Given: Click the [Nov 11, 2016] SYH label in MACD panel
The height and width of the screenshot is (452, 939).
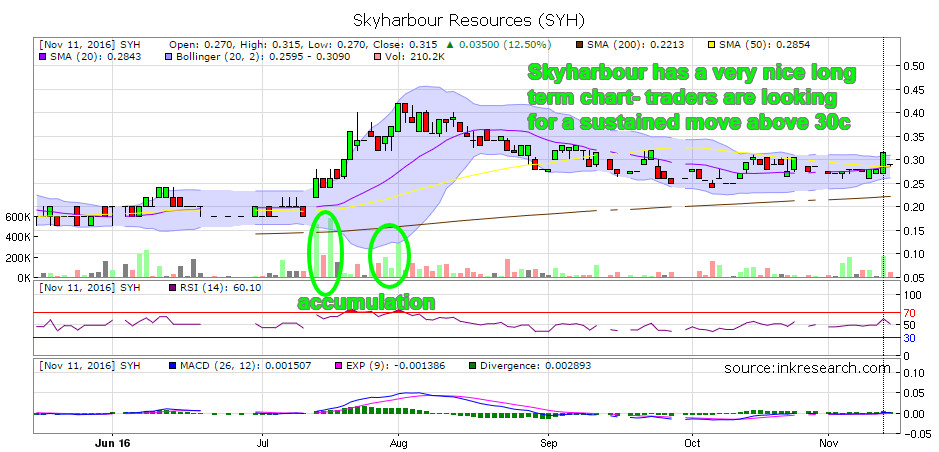Looking at the screenshot, I should pos(90,365).
